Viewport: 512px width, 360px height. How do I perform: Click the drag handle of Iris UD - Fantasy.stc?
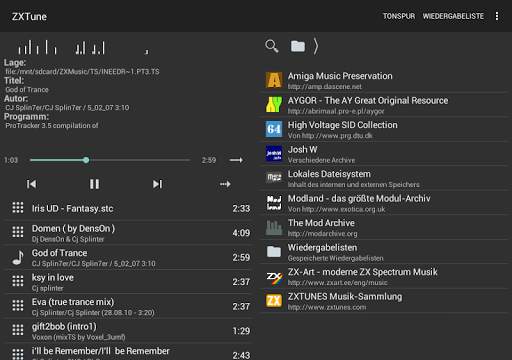[x=18, y=208]
